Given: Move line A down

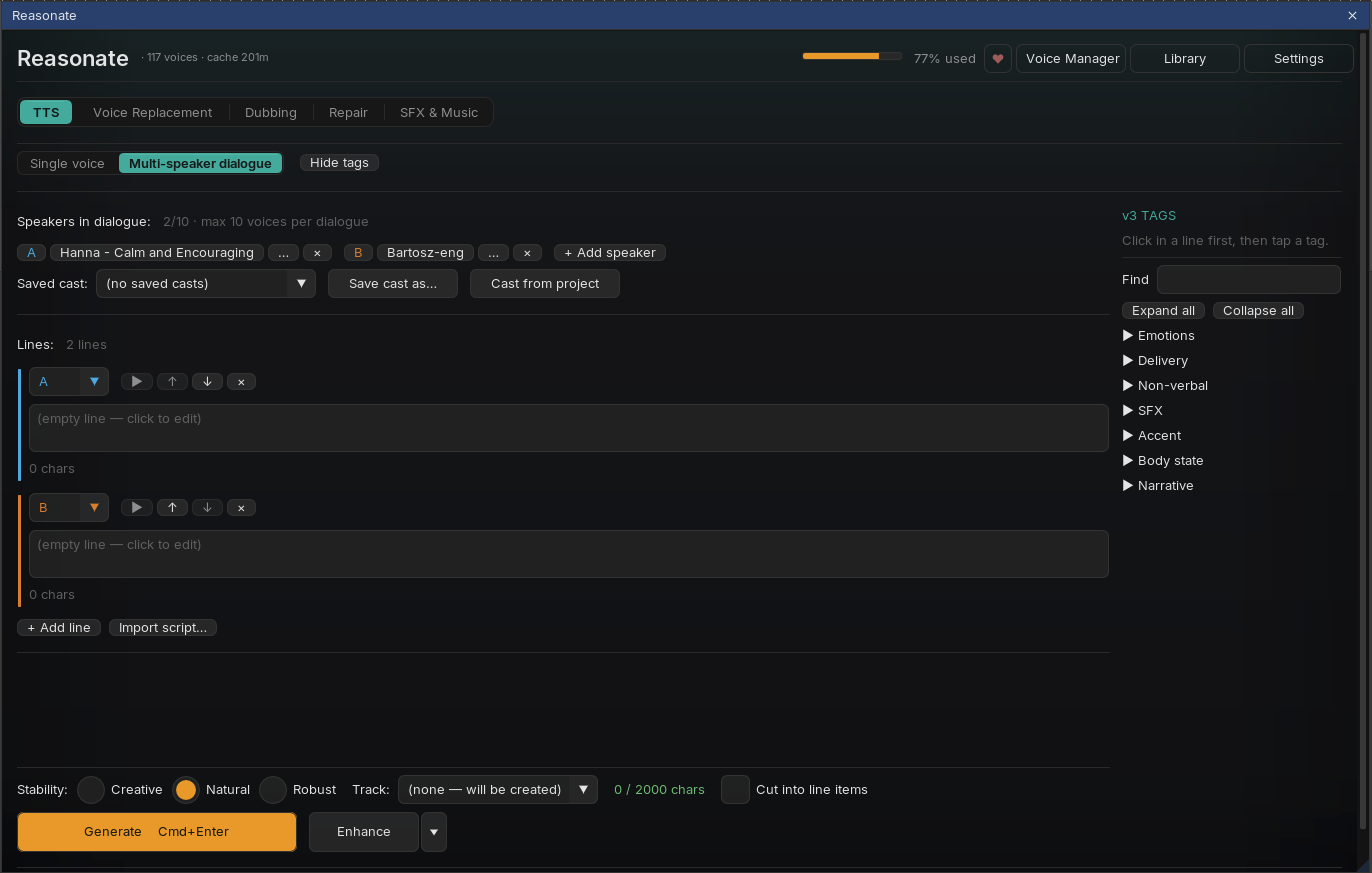Looking at the screenshot, I should tap(207, 382).
